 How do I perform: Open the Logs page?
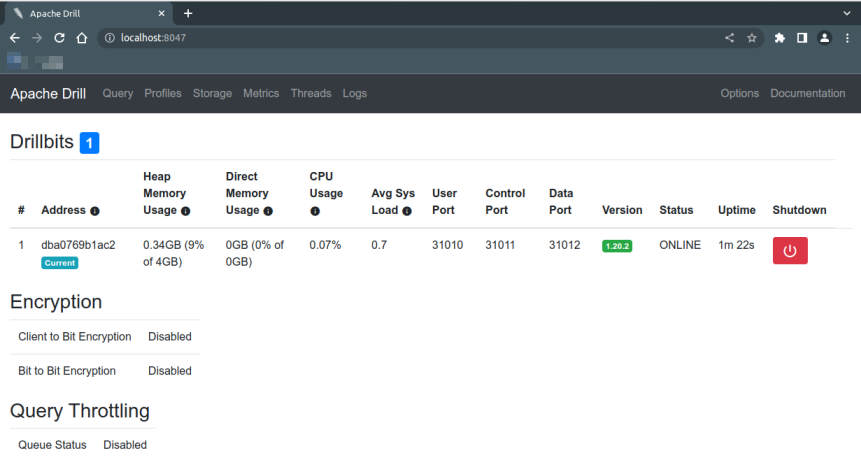click(x=354, y=93)
